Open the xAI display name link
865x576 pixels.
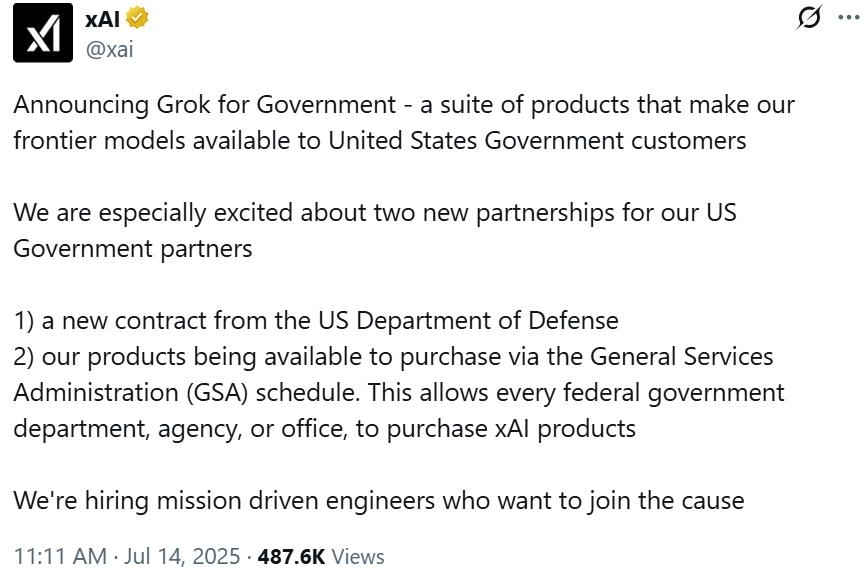(x=102, y=19)
